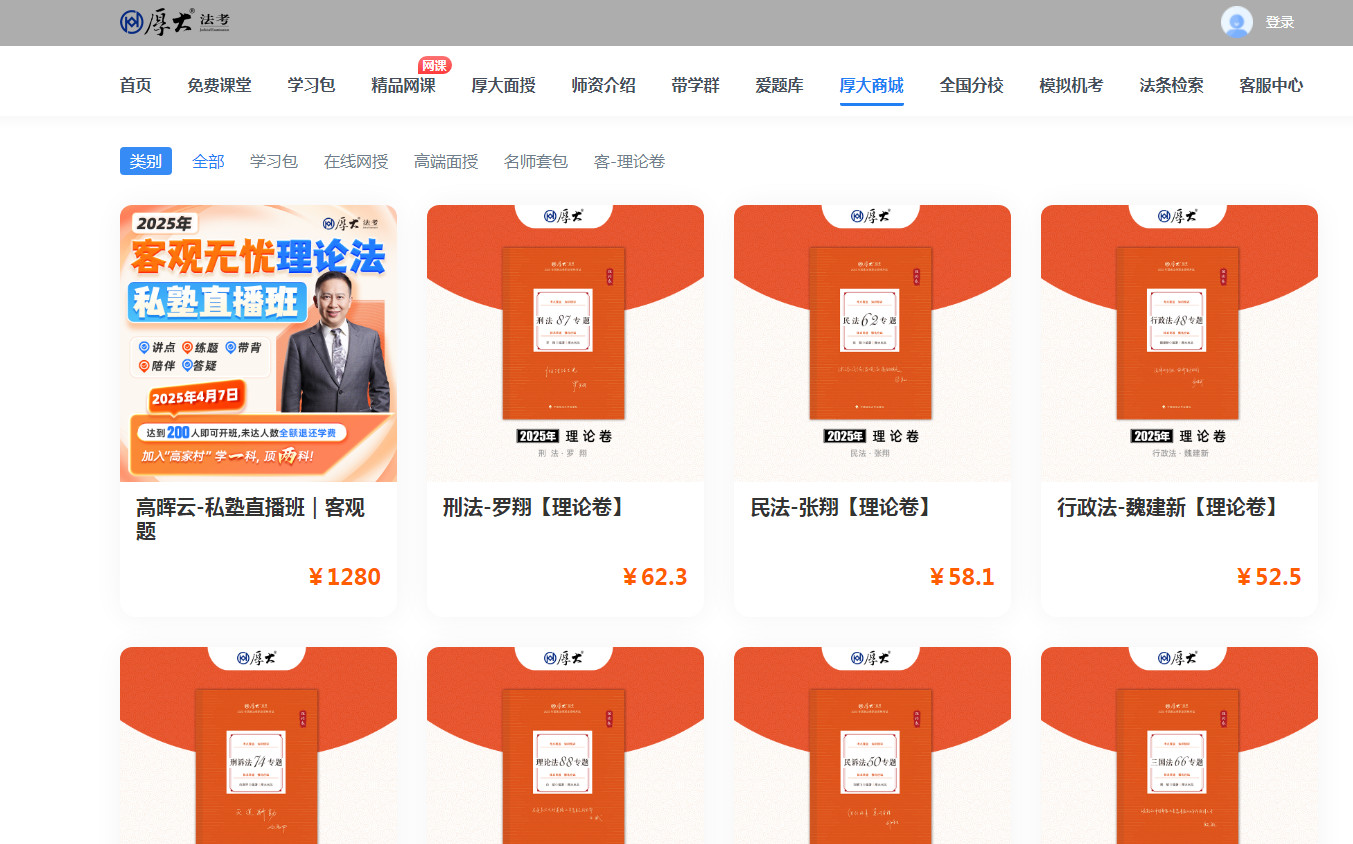1353x844 pixels.
Task: Open the 理论法 88专题 book cover
Action: point(564,766)
